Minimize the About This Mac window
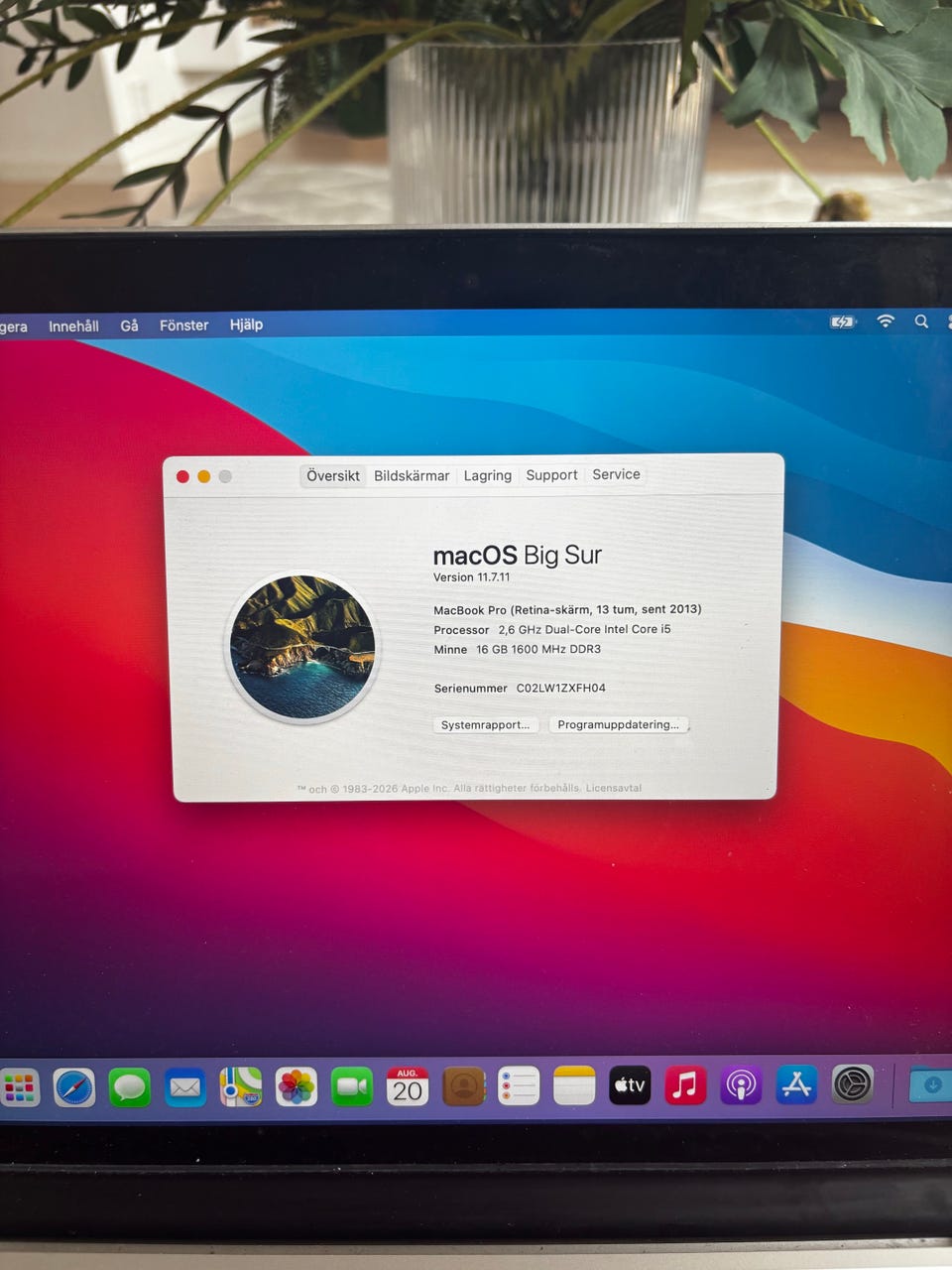 [203, 477]
